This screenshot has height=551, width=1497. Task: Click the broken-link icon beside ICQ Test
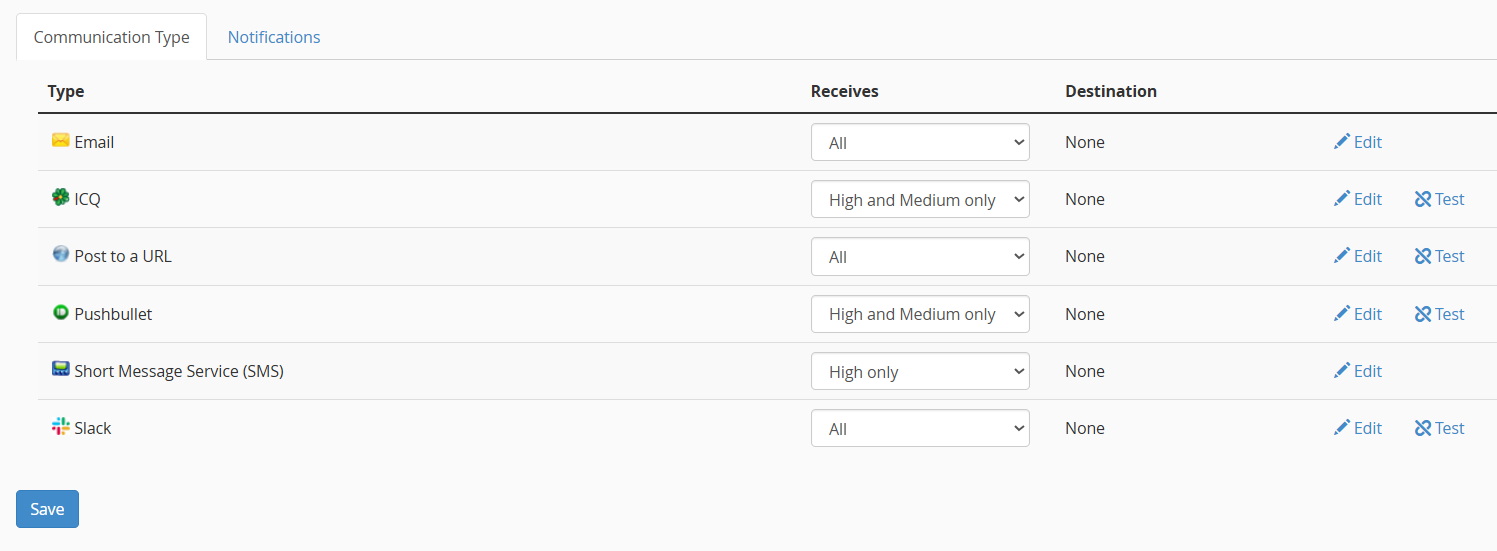tap(1423, 199)
